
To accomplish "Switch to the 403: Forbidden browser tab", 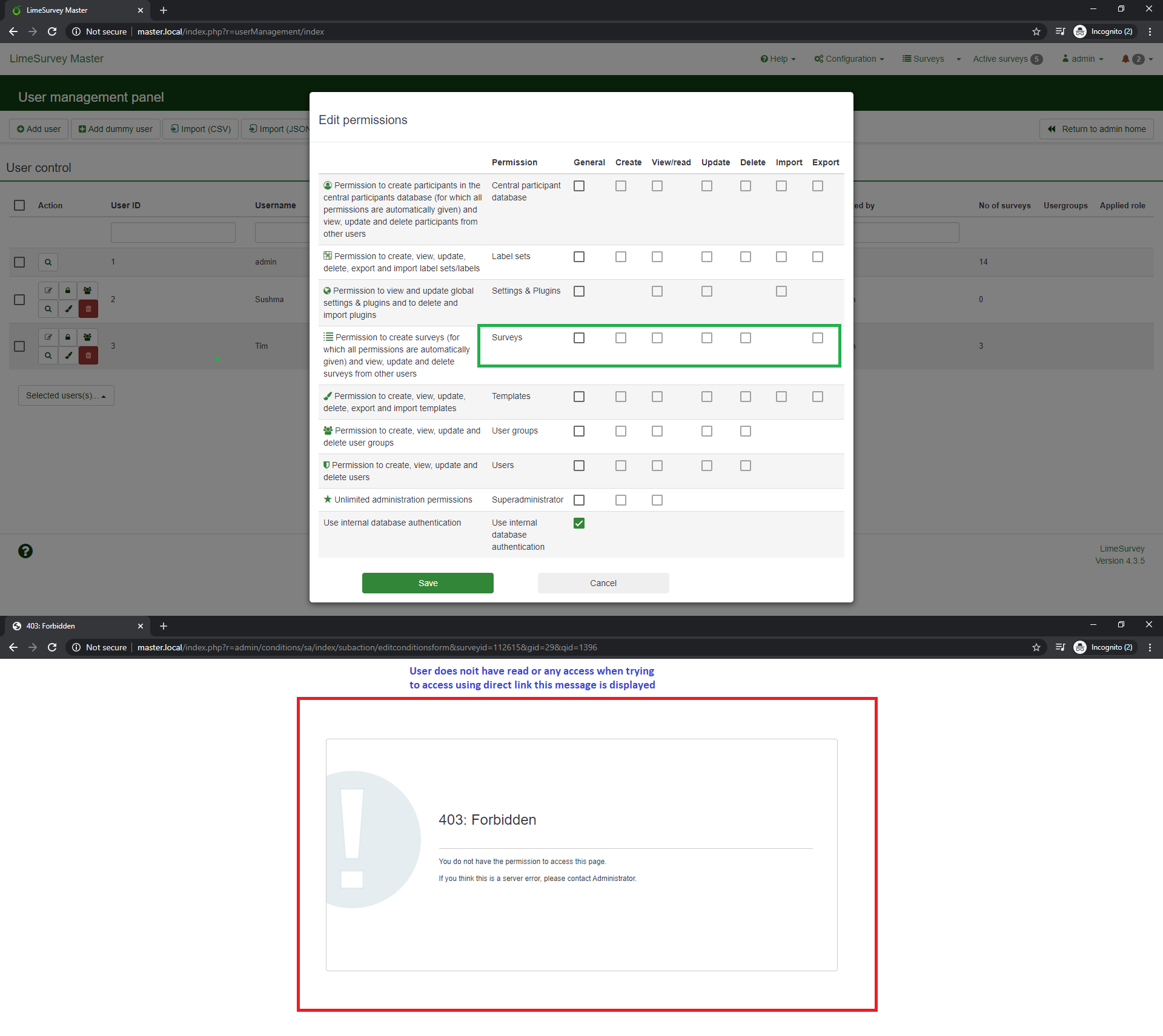I will (x=51, y=626).
